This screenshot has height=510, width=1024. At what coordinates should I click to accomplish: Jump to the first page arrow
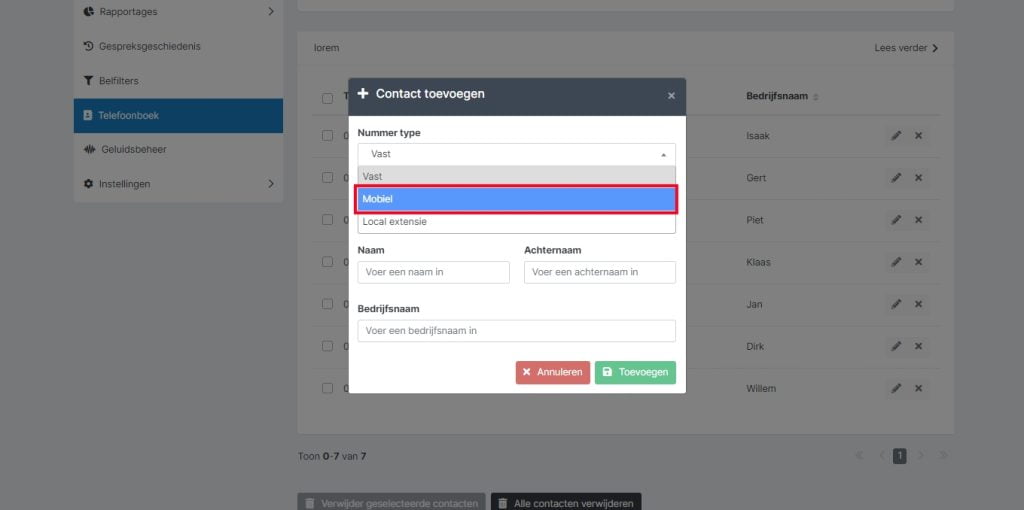(859, 456)
